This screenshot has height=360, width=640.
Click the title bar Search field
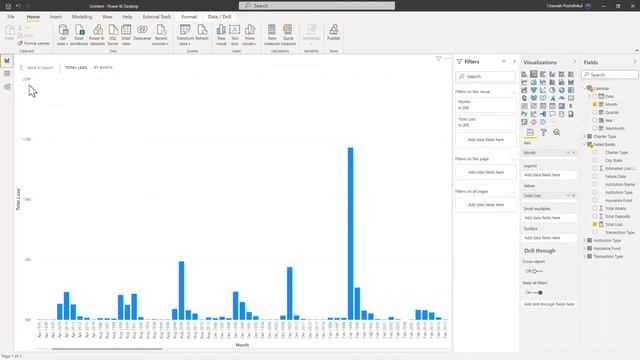click(x=317, y=6)
